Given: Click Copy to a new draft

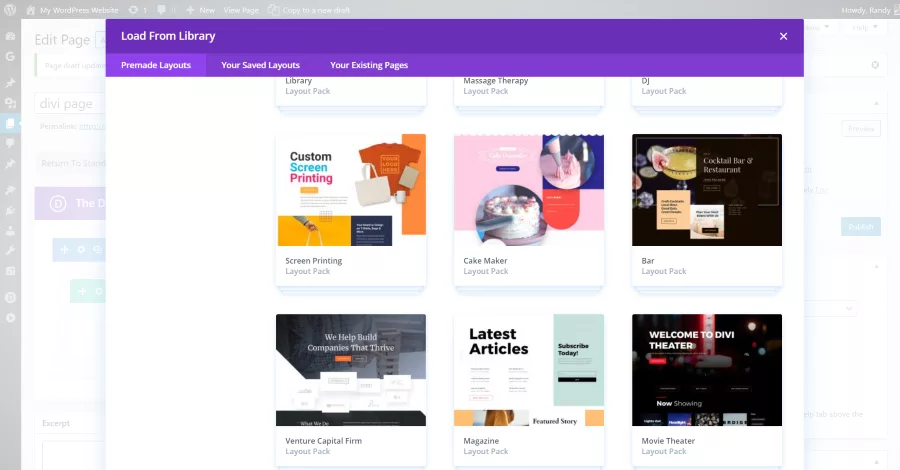Looking at the screenshot, I should [316, 10].
